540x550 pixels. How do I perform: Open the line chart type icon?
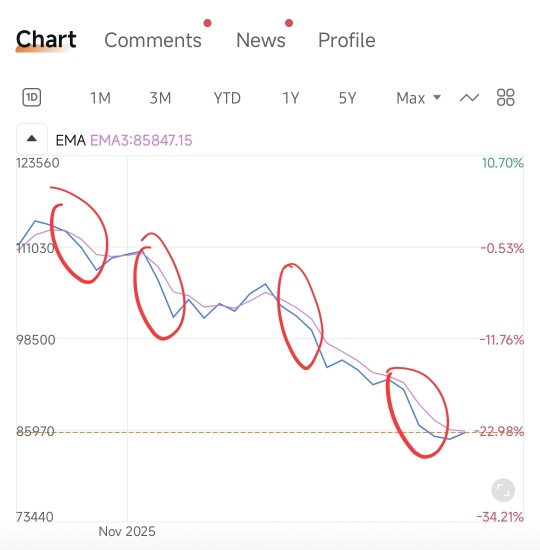469,98
